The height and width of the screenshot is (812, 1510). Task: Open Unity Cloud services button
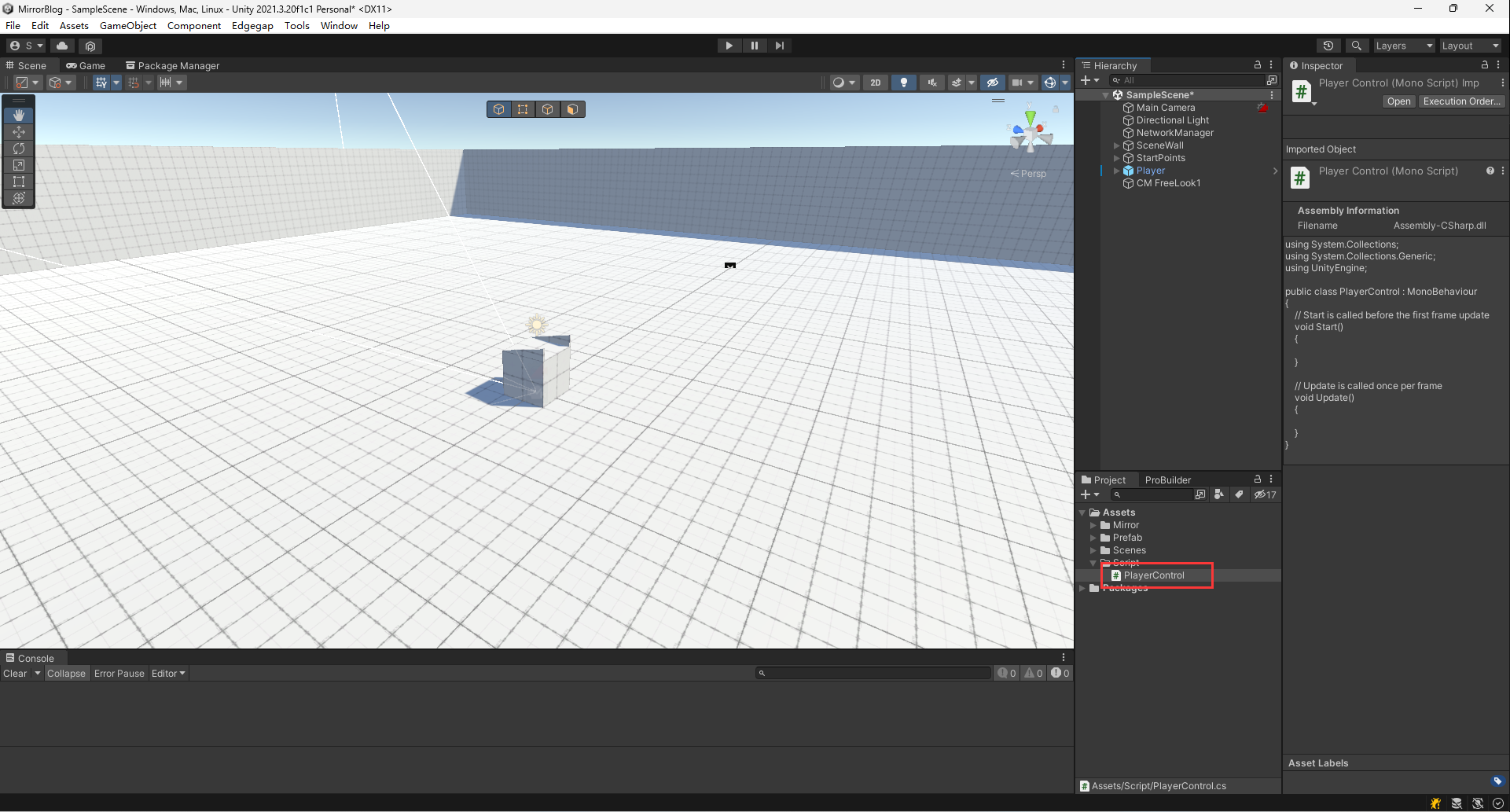(62, 46)
